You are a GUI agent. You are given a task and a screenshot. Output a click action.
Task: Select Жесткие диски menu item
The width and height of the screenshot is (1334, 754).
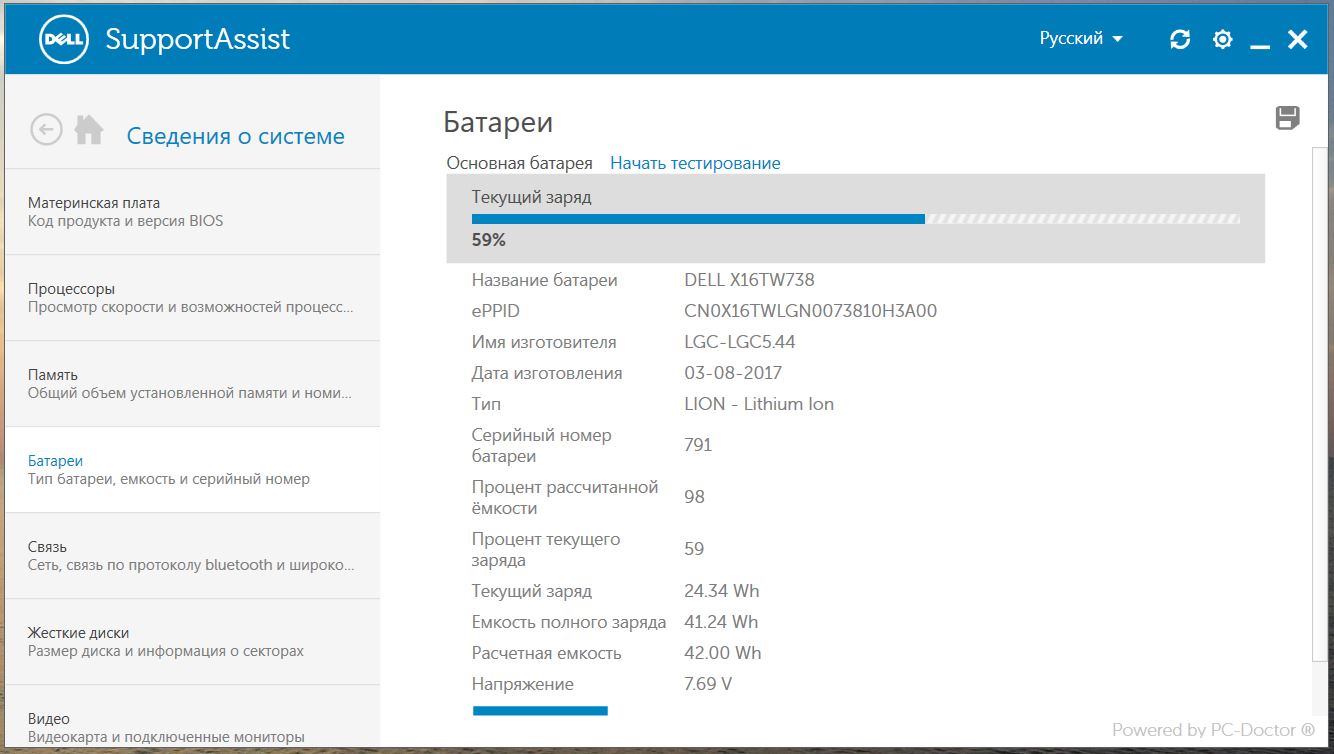coord(192,642)
